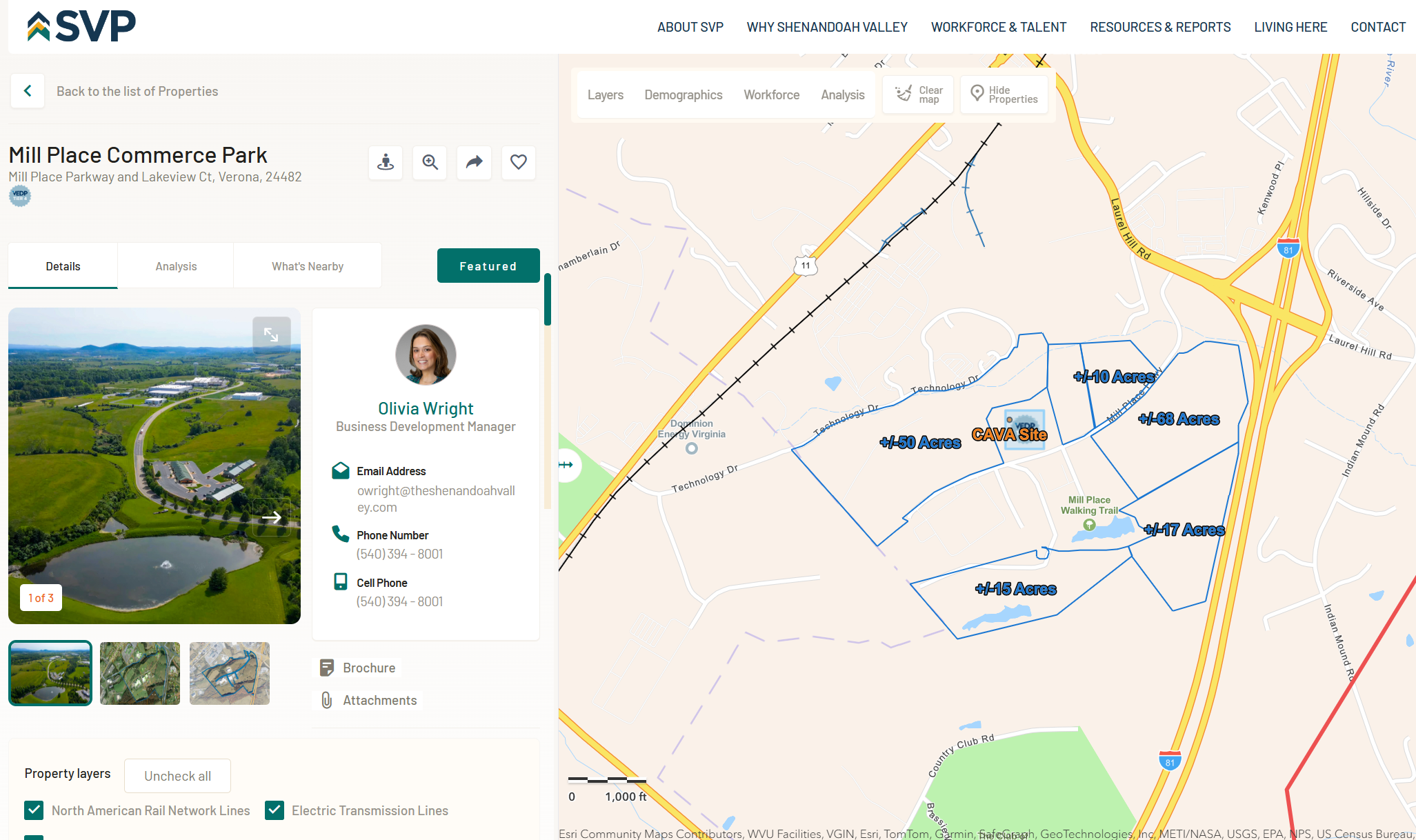Viewport: 1416px width, 840px height.
Task: Click the Clear map button
Action: pos(918,94)
